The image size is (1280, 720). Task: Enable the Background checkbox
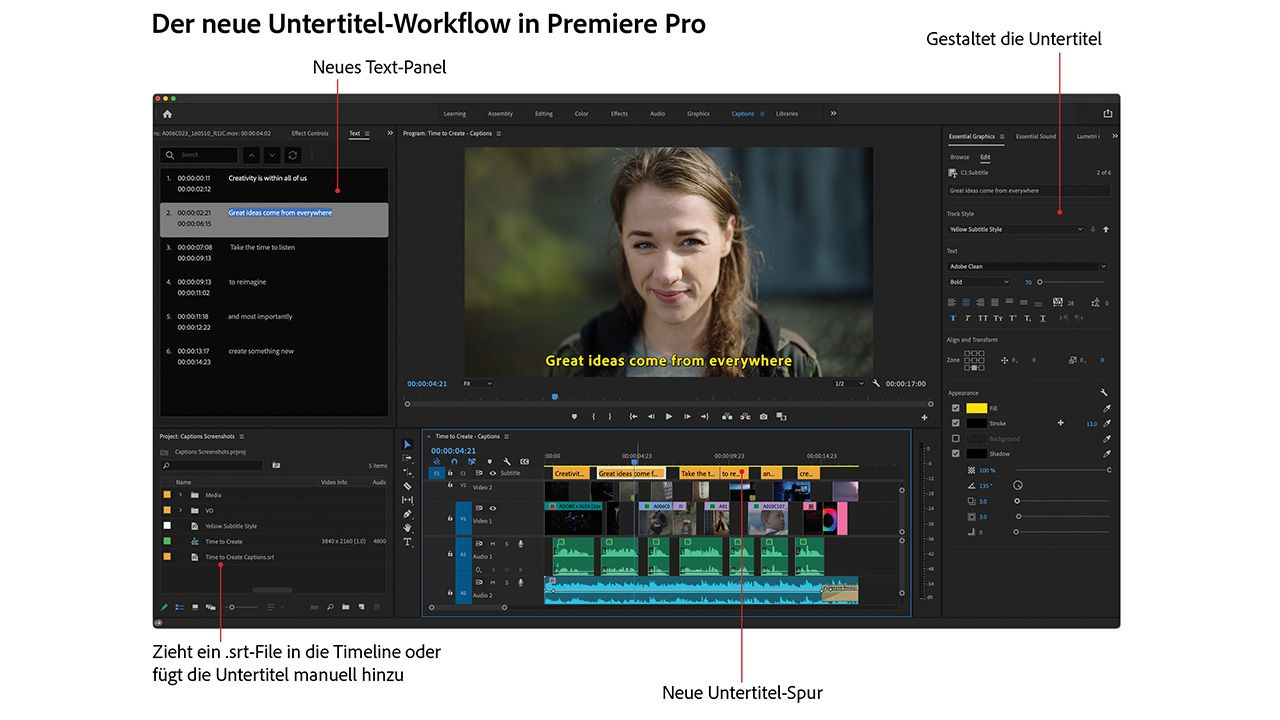click(955, 439)
